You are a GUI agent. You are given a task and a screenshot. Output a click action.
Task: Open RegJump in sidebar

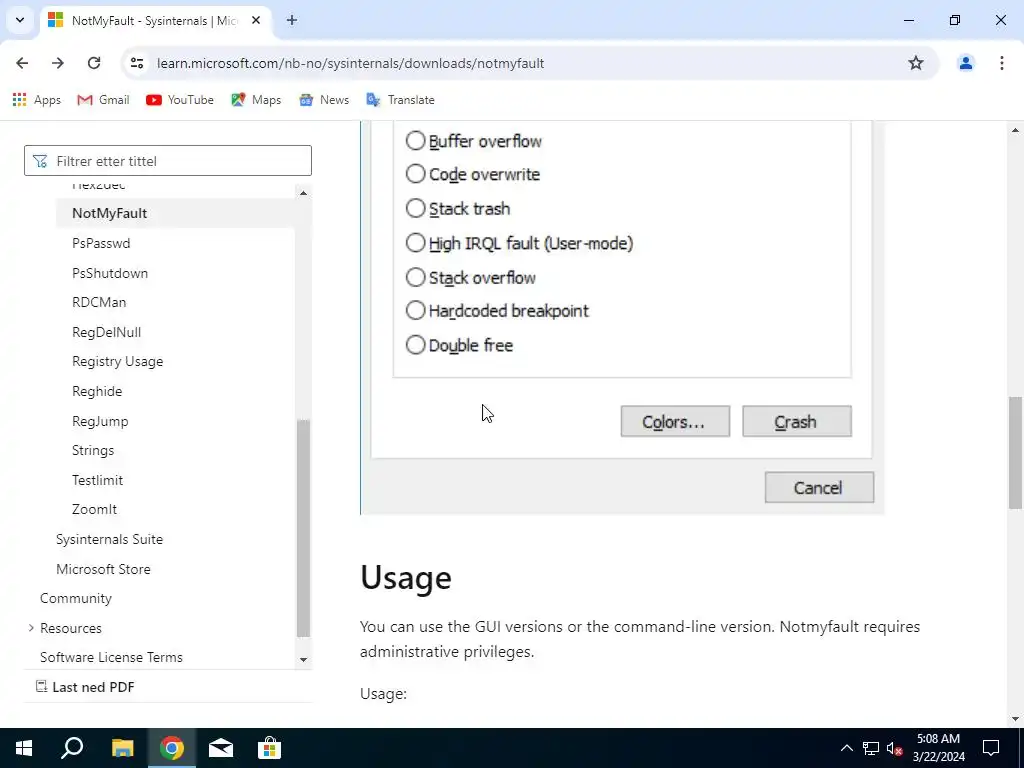tap(100, 421)
